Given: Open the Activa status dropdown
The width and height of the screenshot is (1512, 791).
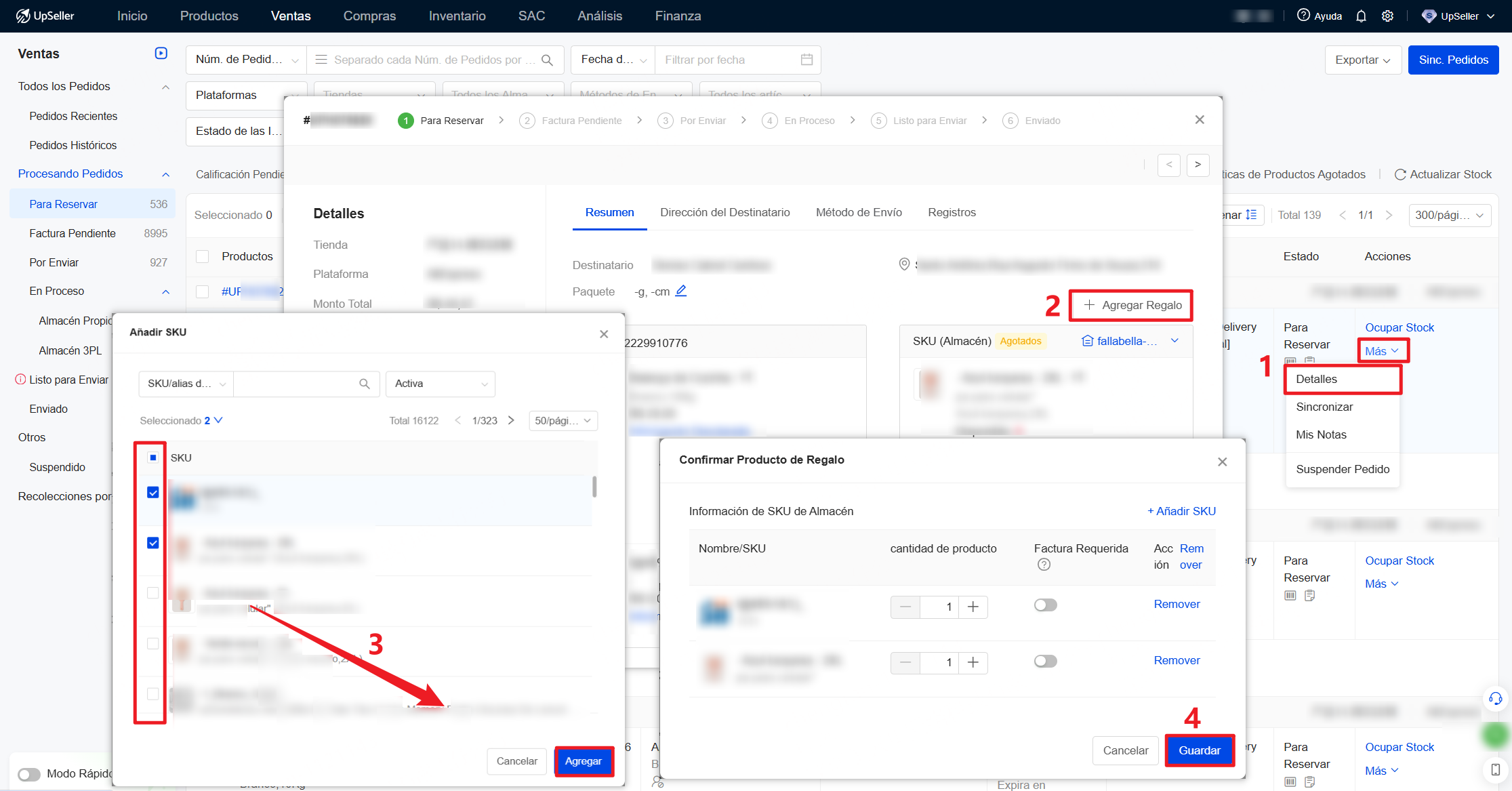Looking at the screenshot, I should 440,384.
